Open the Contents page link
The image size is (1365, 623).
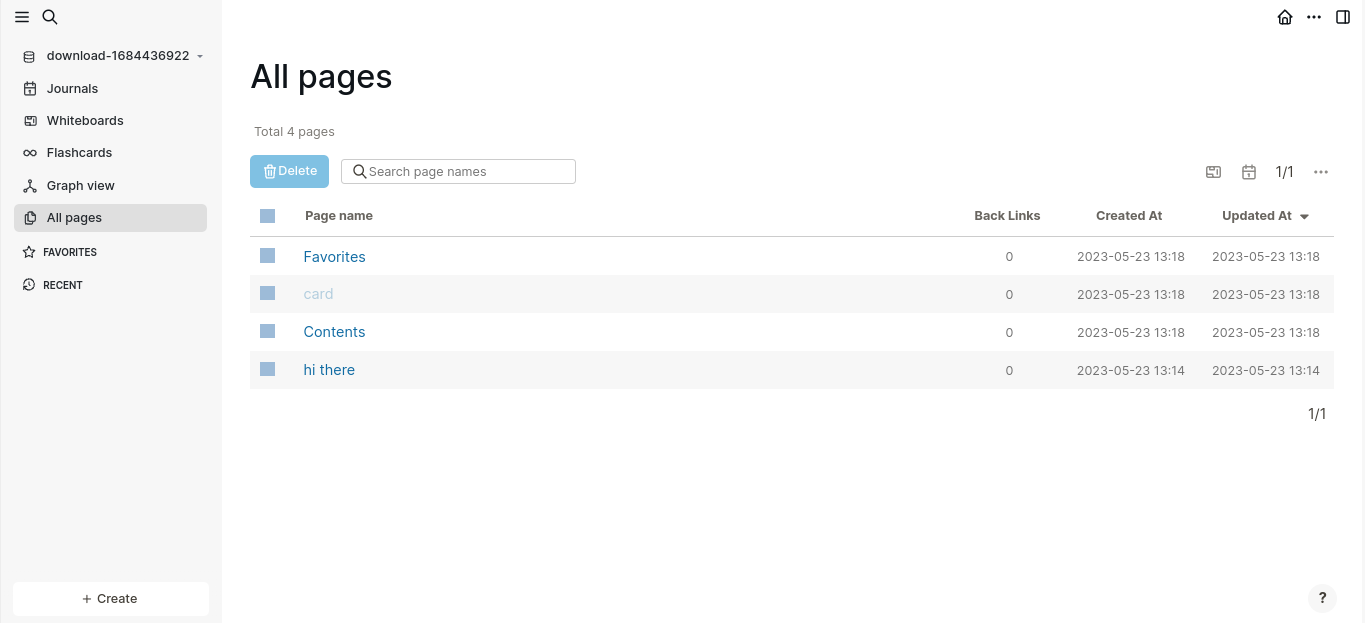pos(334,331)
